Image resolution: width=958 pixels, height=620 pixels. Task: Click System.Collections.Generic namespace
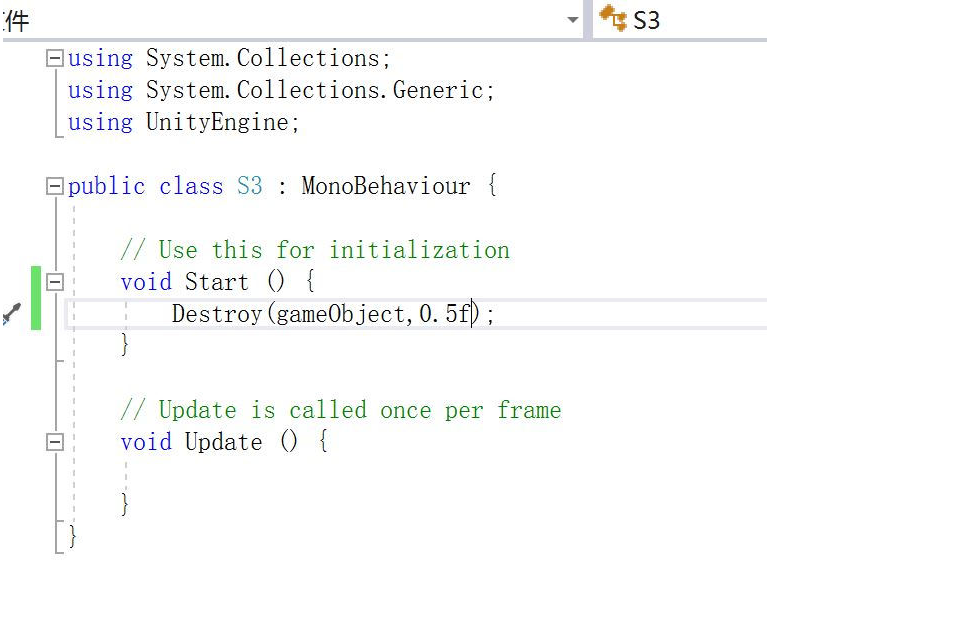(x=315, y=90)
